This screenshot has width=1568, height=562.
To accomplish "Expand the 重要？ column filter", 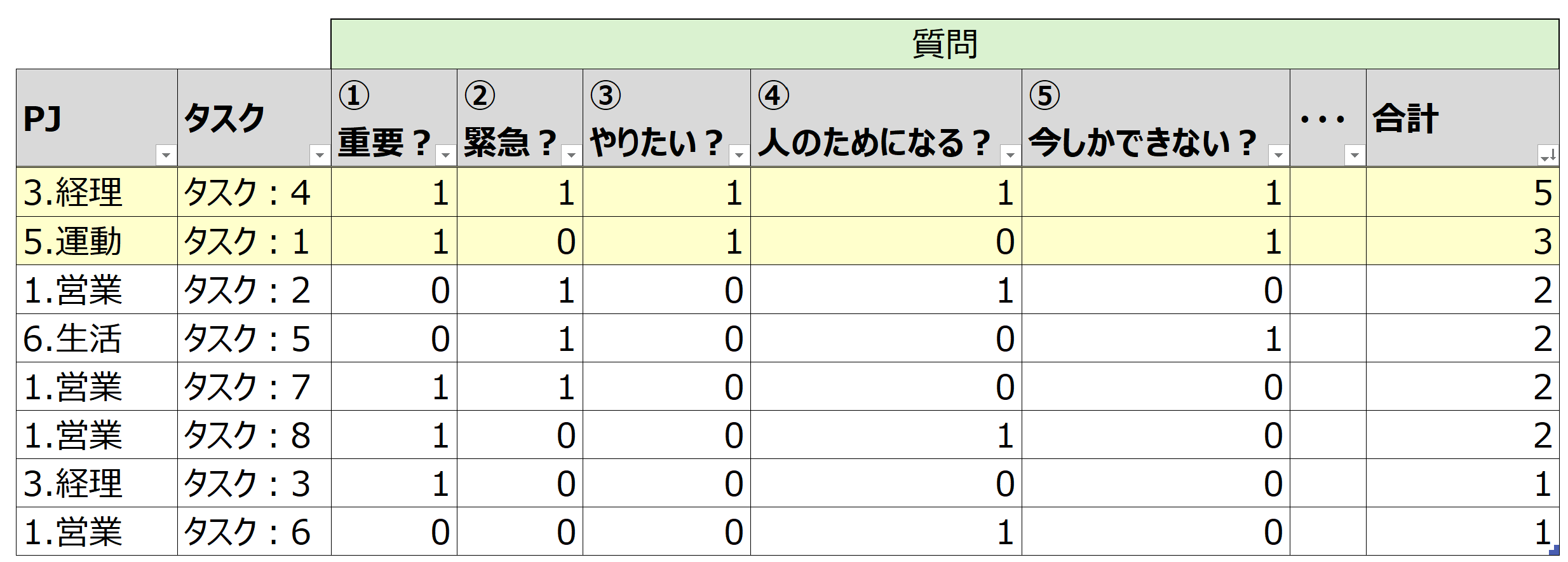I will pos(445,154).
